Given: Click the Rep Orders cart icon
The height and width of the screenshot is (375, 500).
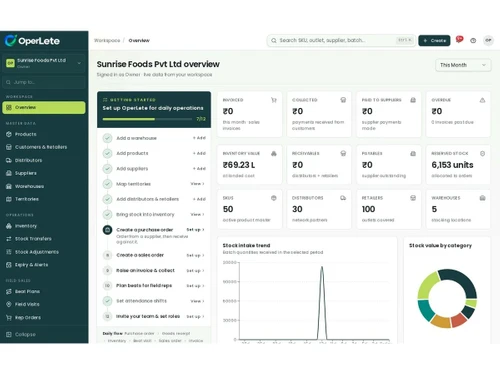Looking at the screenshot, I should [x=9, y=318].
